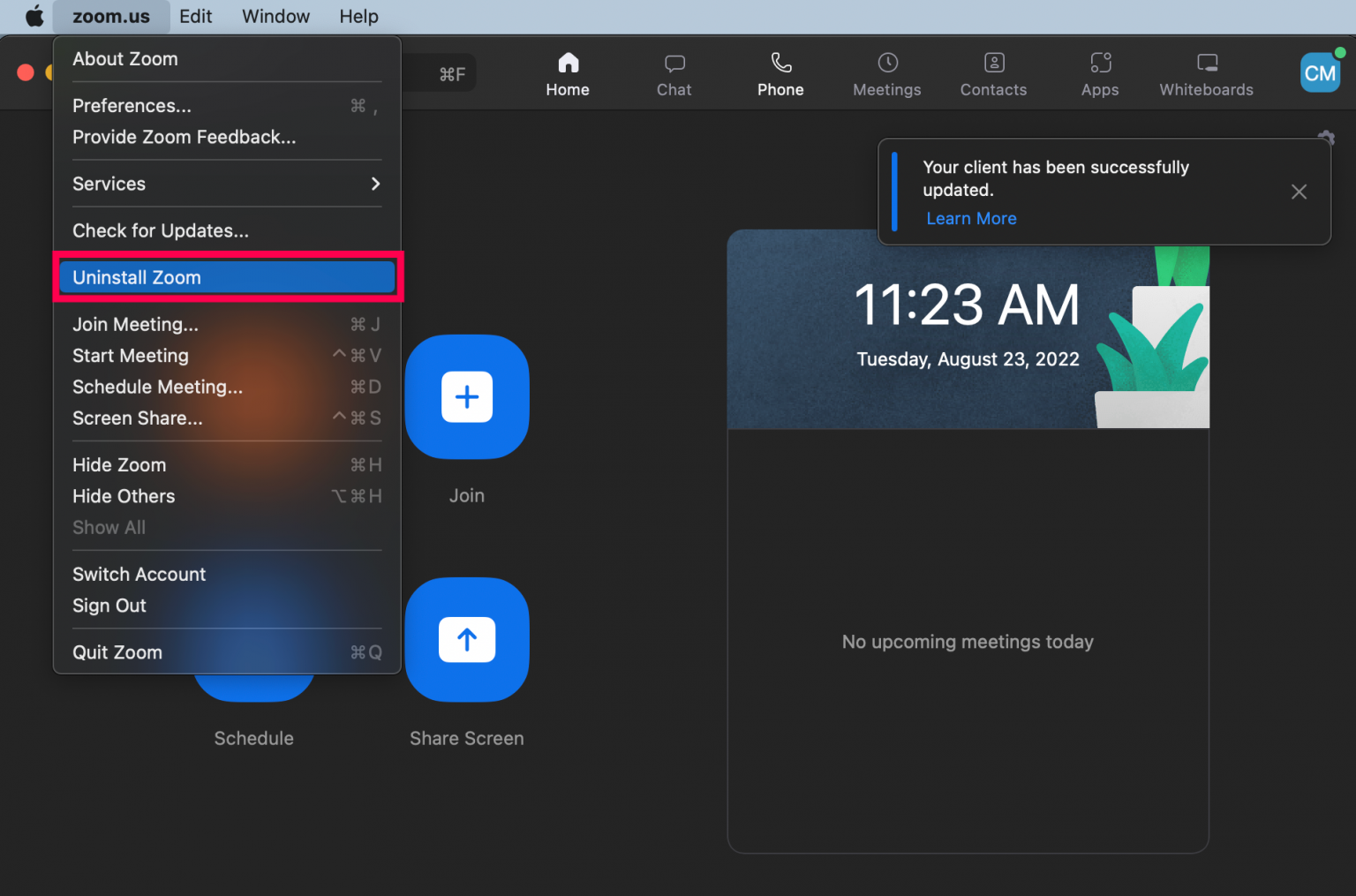Screen dimensions: 1356x896
Task: Choose Check for Updates
Action: (x=160, y=230)
